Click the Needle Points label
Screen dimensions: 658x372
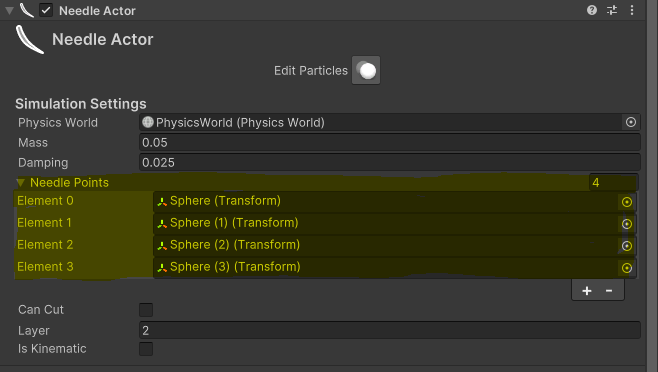click(x=69, y=183)
